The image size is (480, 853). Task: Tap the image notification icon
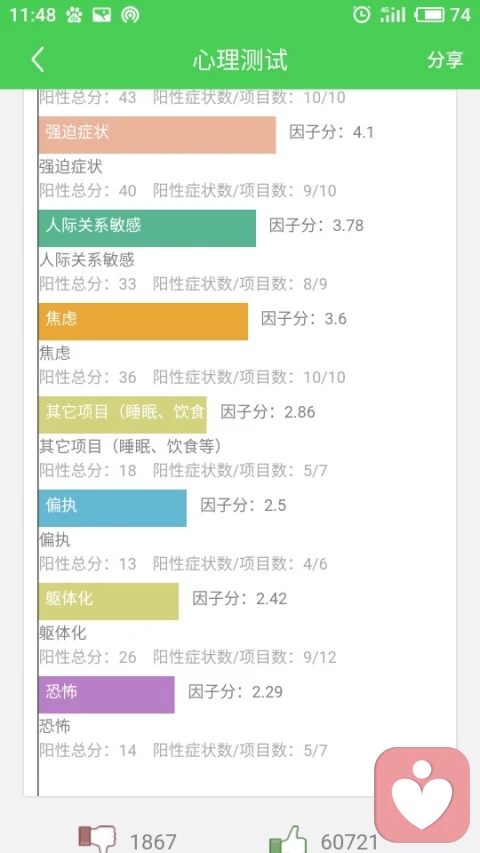[102, 15]
